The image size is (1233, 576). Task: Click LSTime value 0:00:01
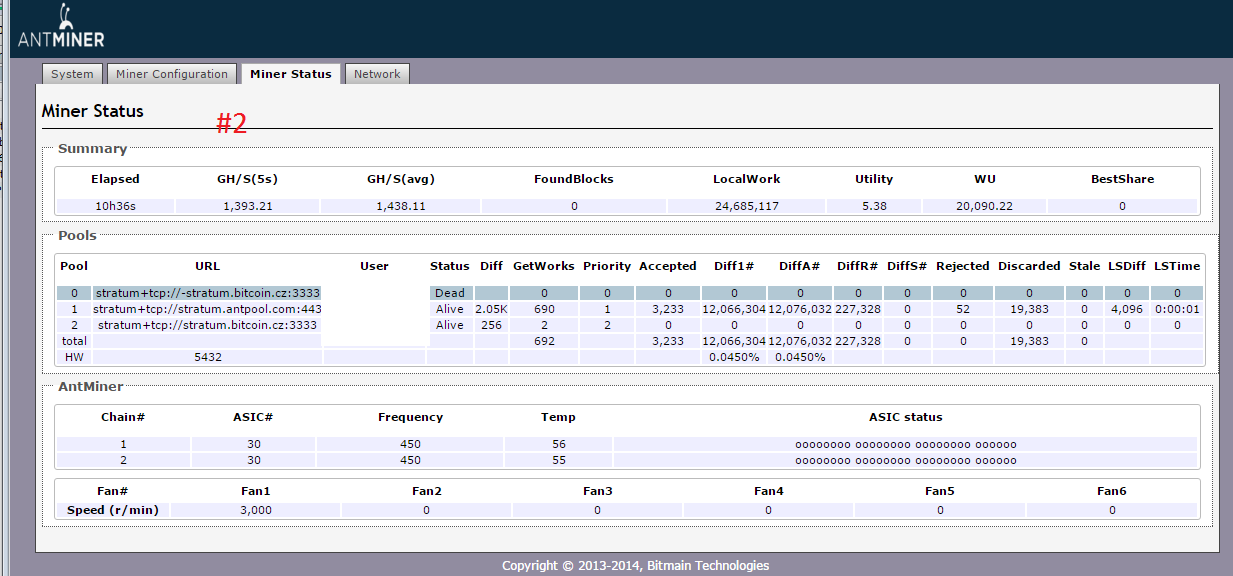point(1177,309)
